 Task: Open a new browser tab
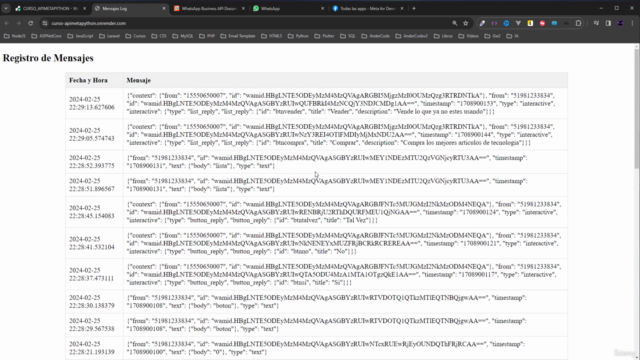point(414,8)
